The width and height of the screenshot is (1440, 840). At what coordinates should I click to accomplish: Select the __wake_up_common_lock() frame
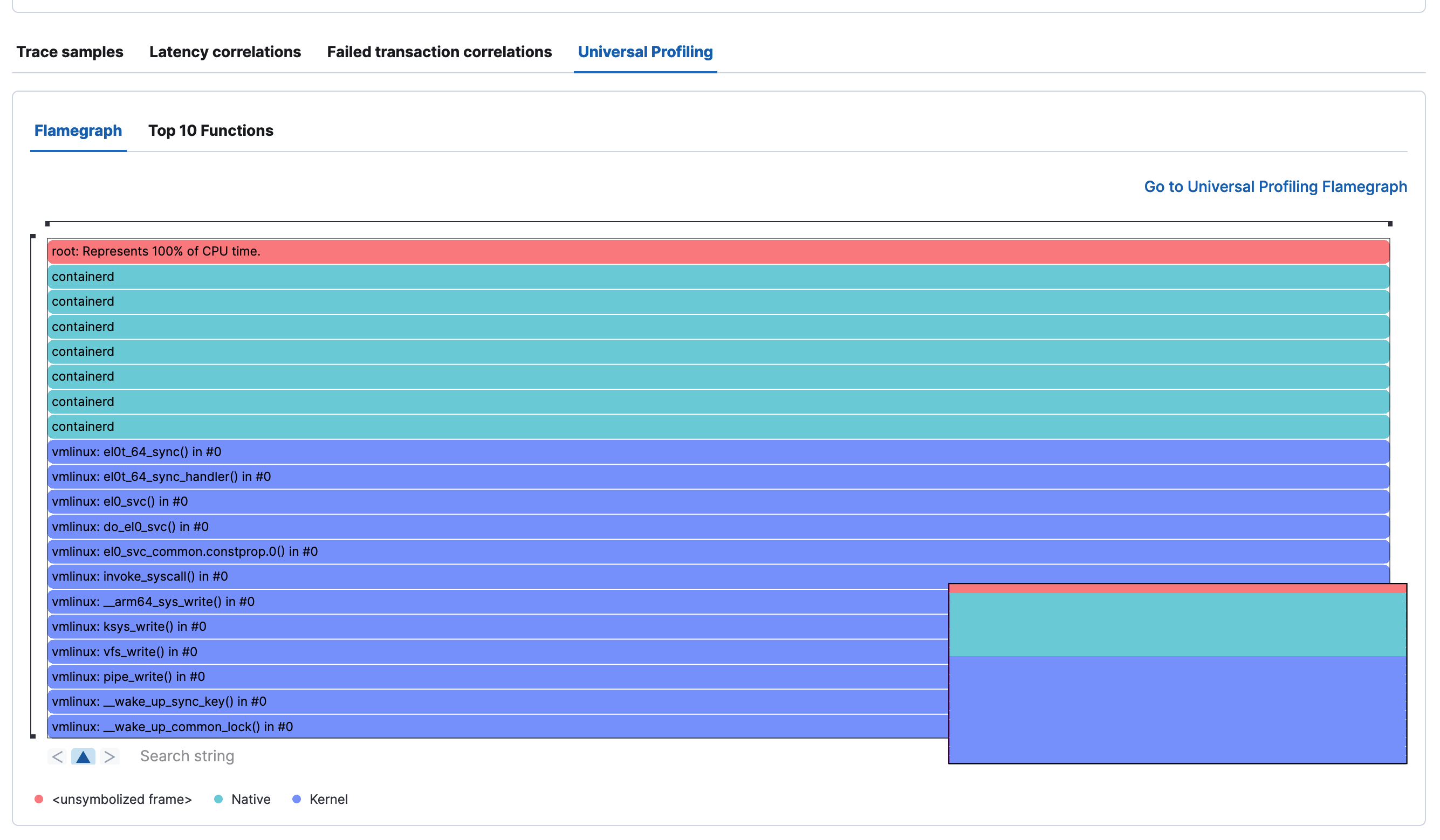(x=498, y=727)
